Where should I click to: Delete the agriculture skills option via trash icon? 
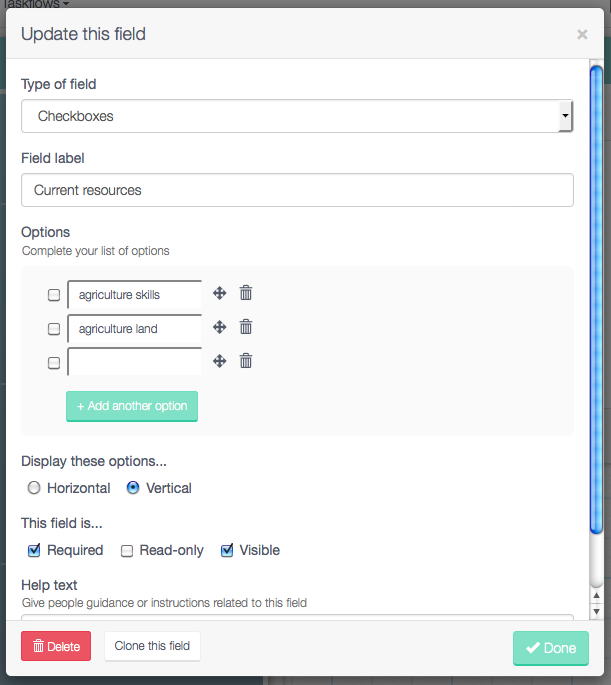[246, 293]
